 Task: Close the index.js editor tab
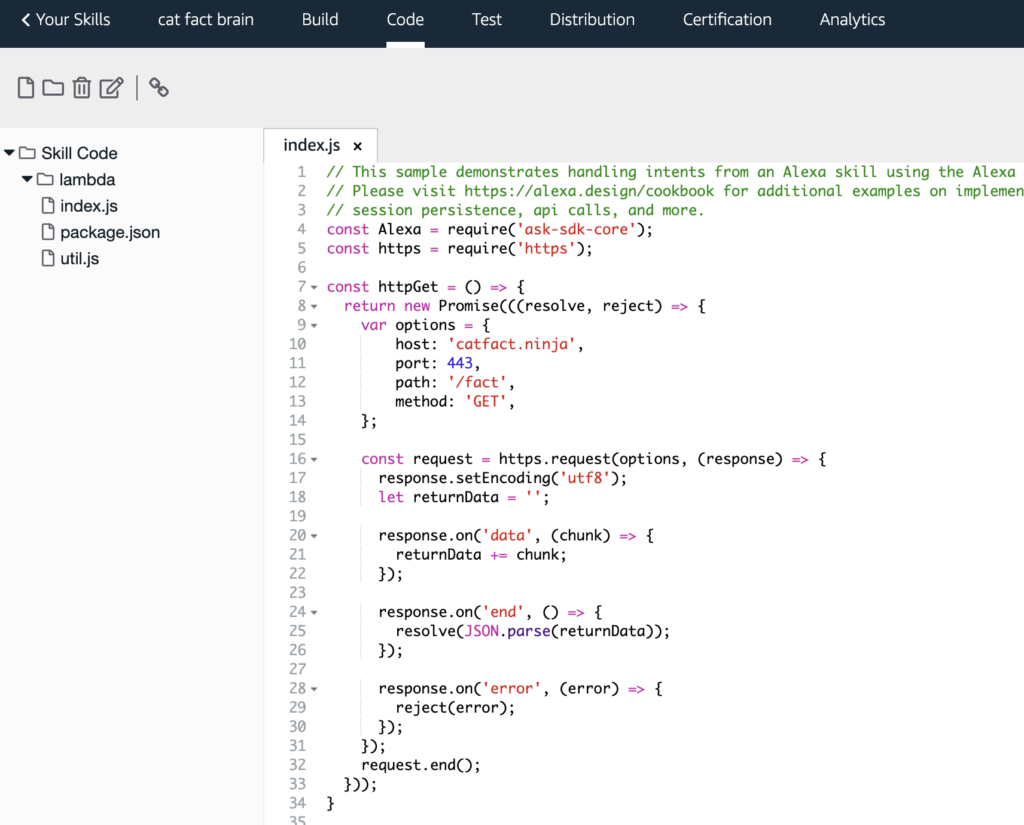click(x=357, y=146)
